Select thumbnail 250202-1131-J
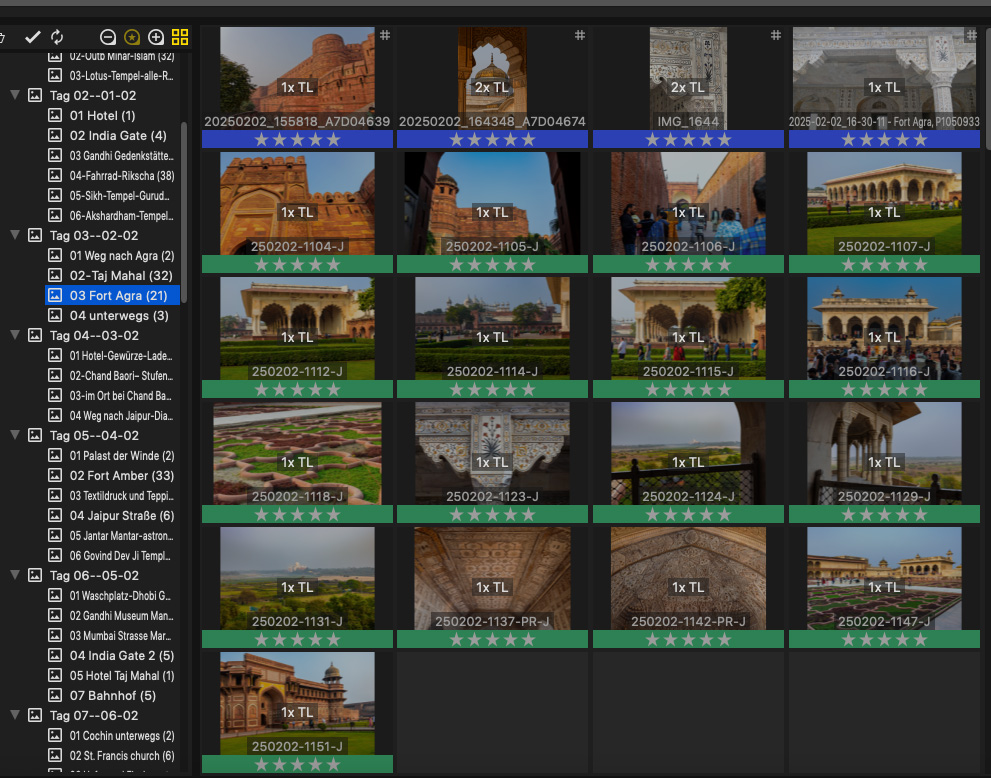 click(297, 580)
